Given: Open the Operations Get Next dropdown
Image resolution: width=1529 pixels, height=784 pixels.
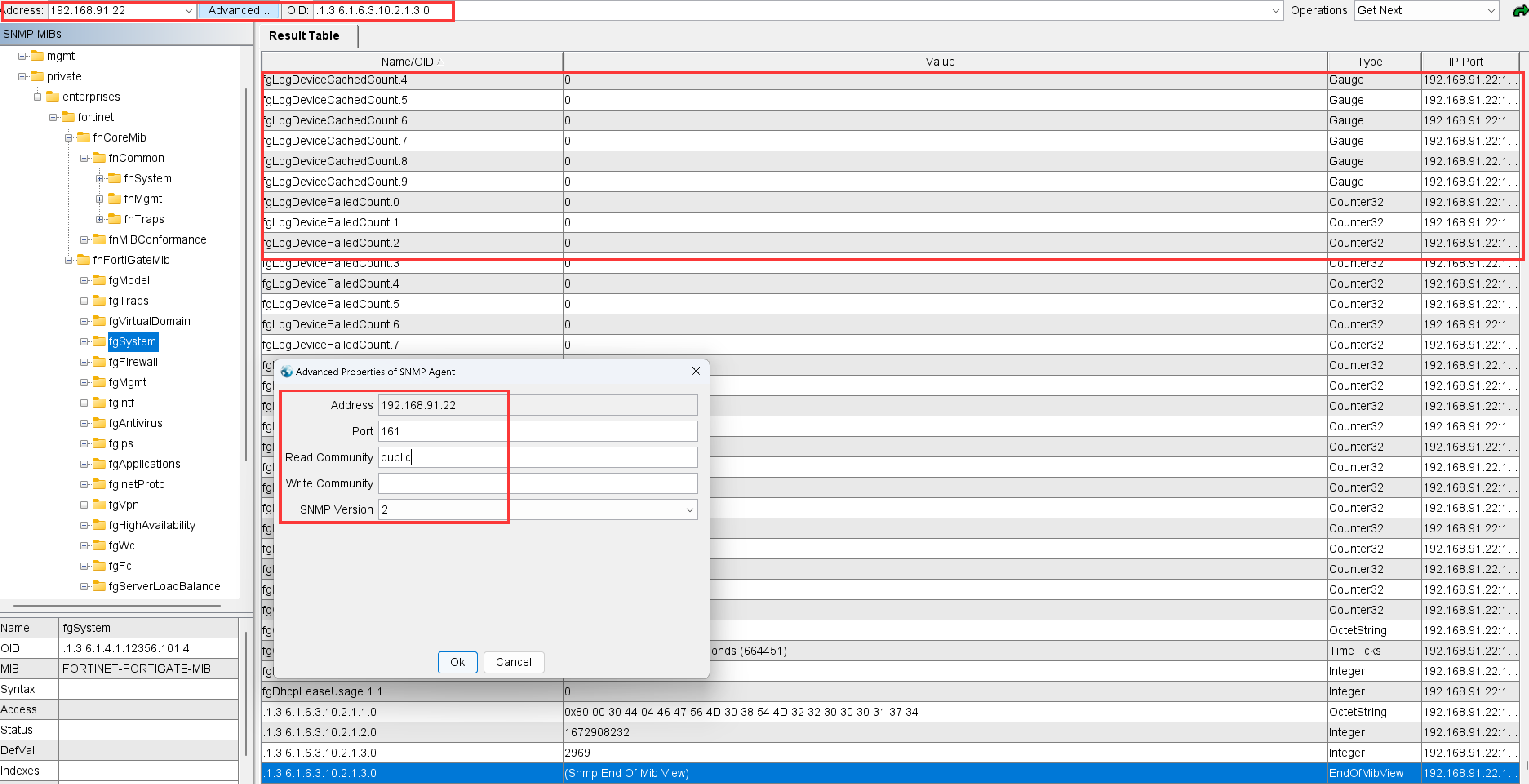Looking at the screenshot, I should [1491, 11].
